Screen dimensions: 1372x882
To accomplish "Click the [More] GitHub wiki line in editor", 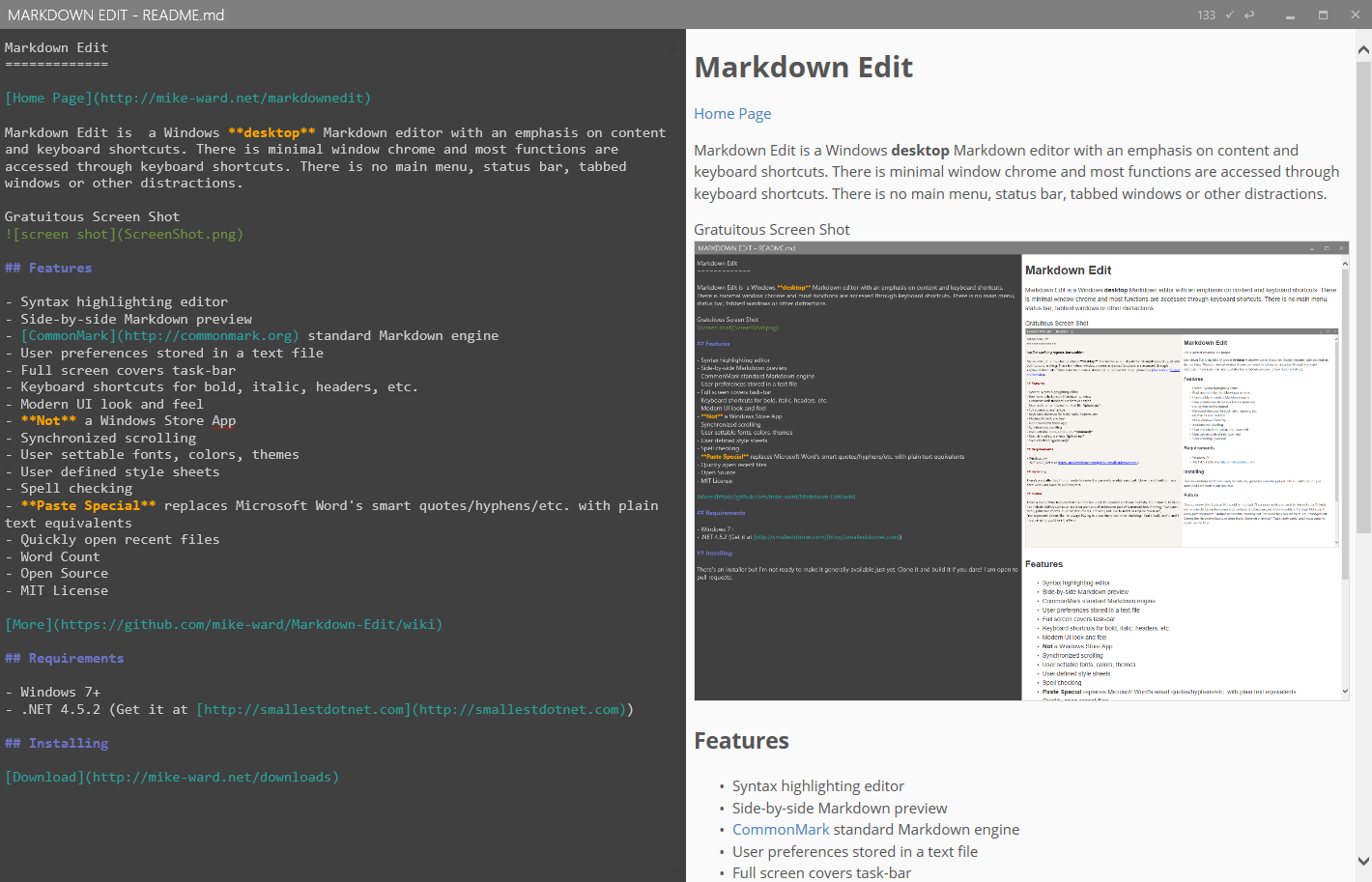I will click(x=223, y=625).
